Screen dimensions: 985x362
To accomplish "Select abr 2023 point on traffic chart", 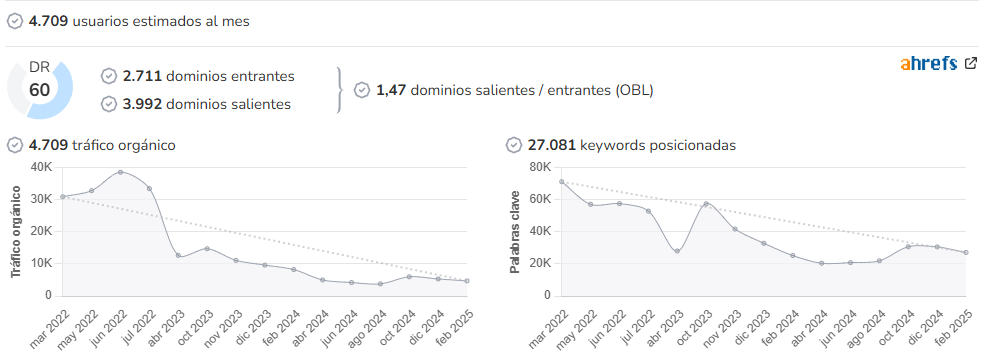I will coord(178,256).
